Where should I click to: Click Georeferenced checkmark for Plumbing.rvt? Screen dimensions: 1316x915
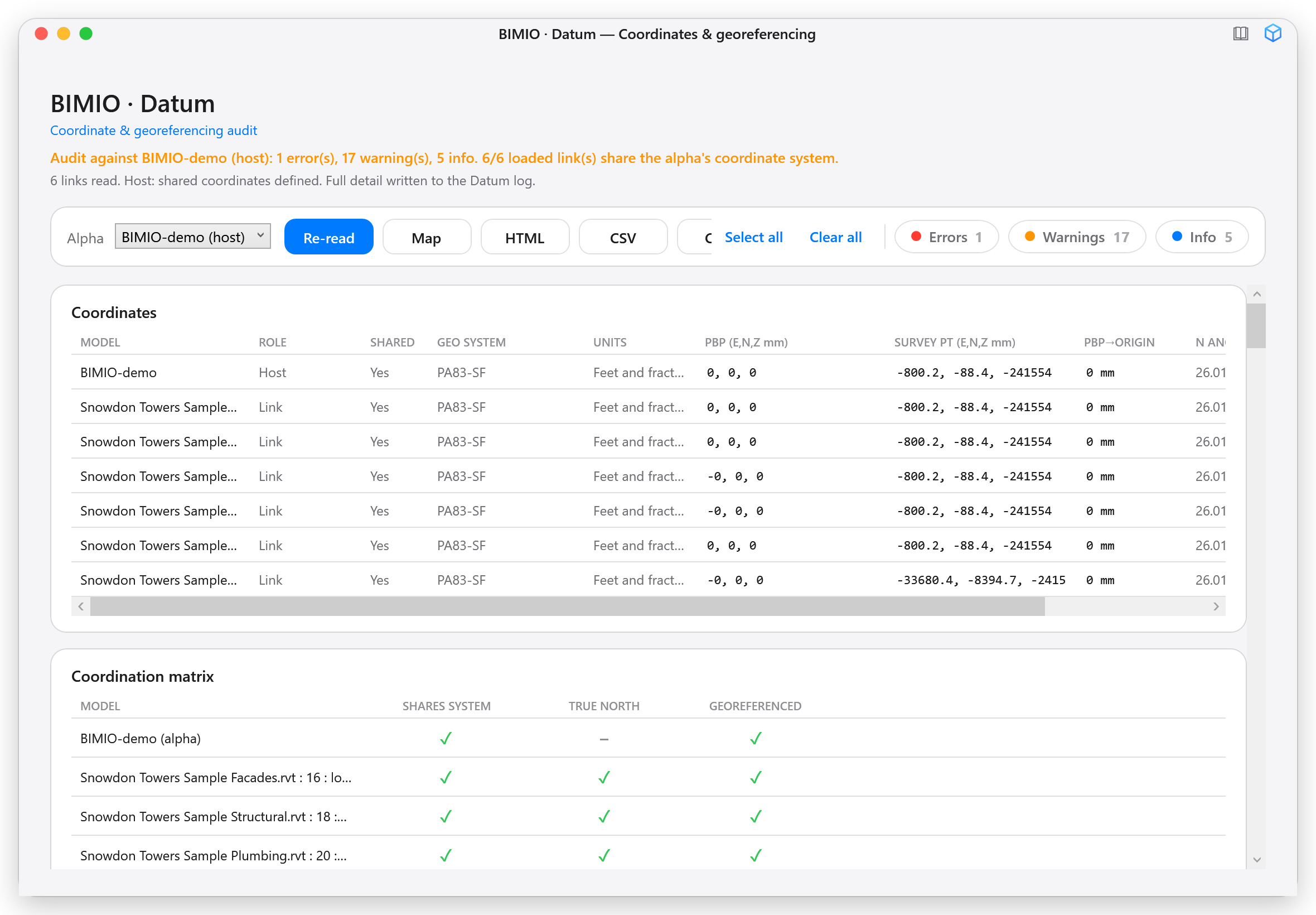click(x=756, y=855)
